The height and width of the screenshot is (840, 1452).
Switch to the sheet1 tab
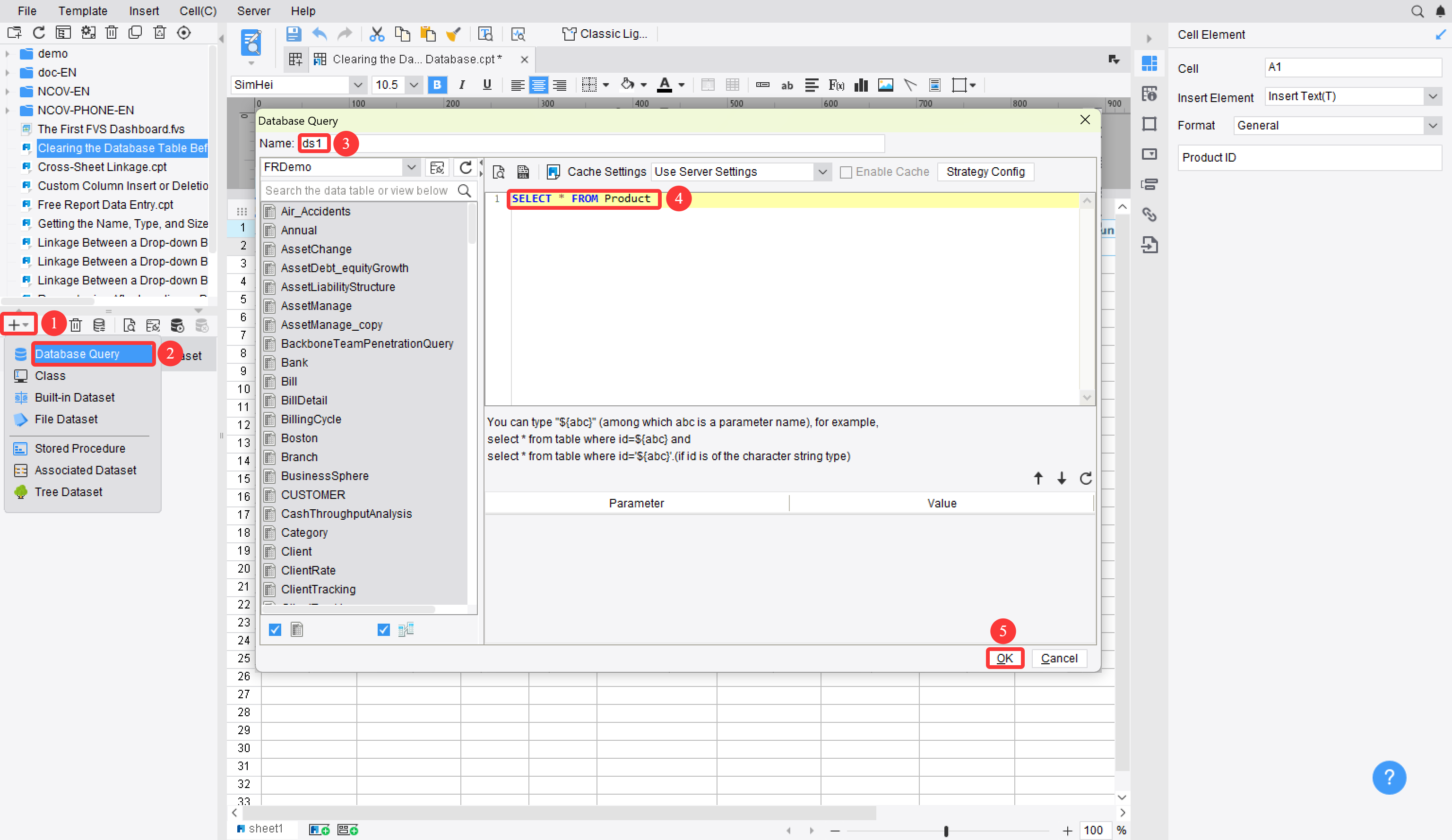click(264, 829)
